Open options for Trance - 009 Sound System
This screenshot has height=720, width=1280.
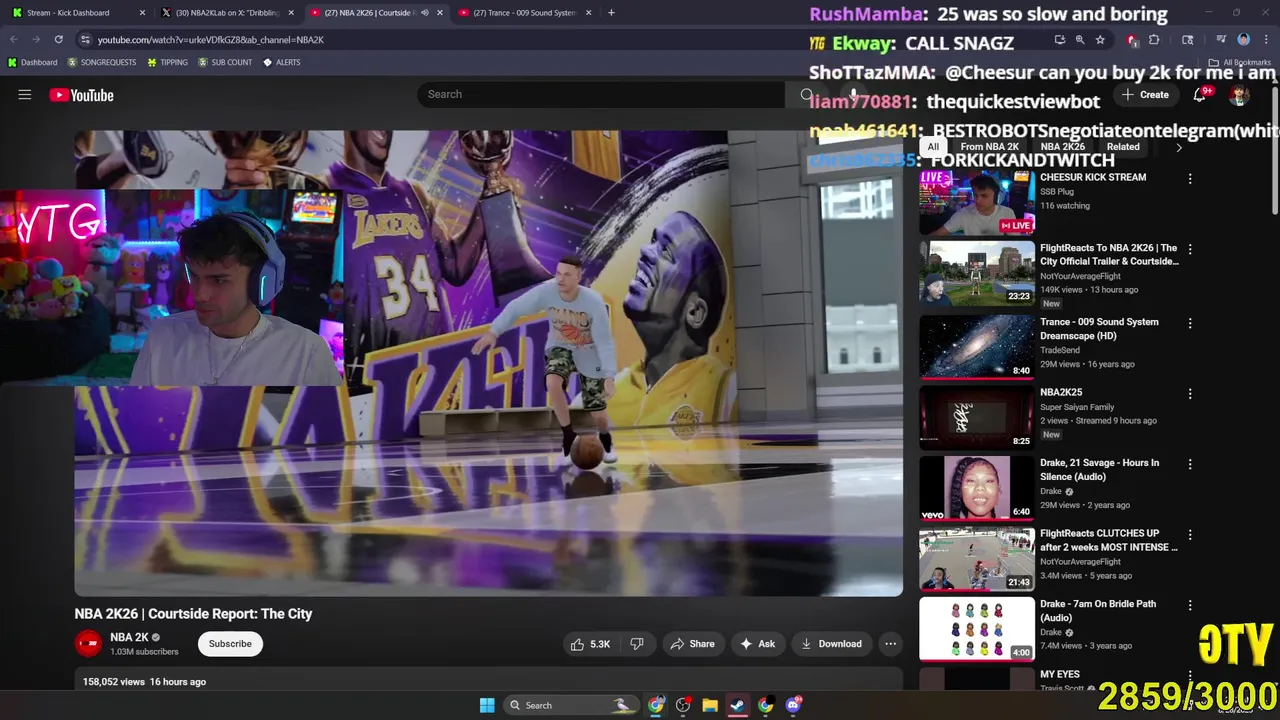[1190, 323]
